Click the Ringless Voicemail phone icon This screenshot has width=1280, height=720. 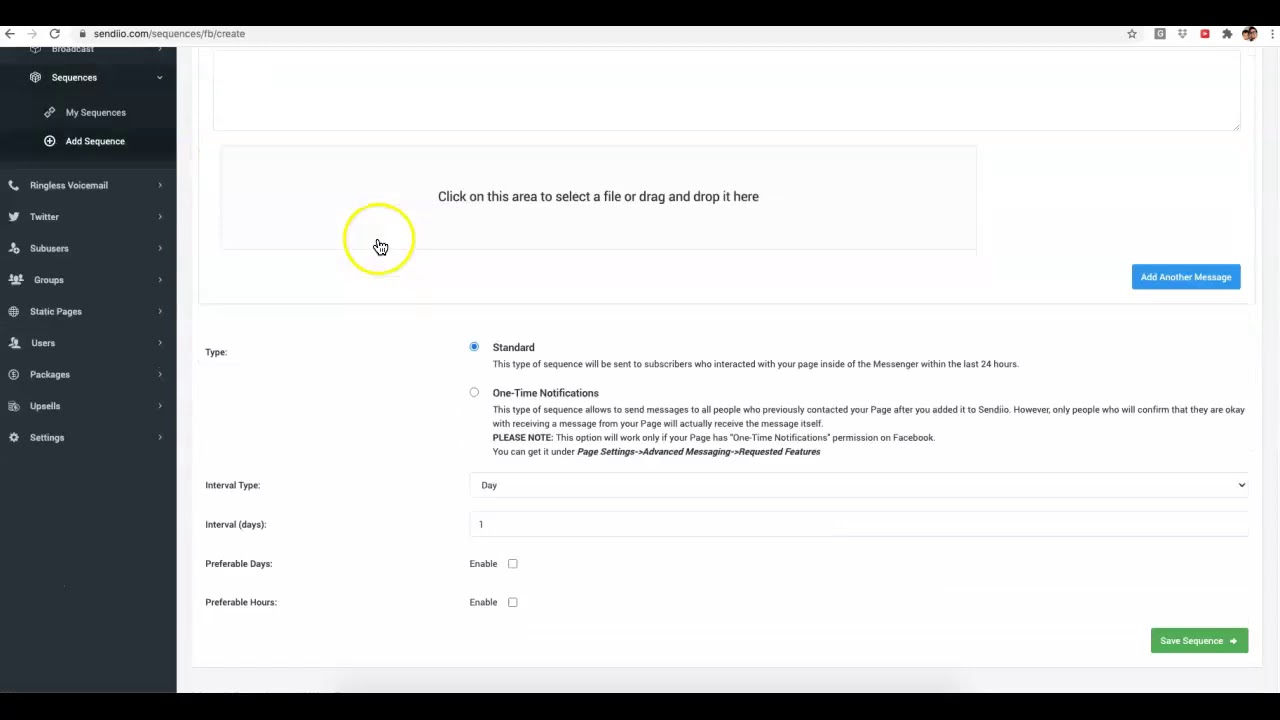tap(14, 185)
